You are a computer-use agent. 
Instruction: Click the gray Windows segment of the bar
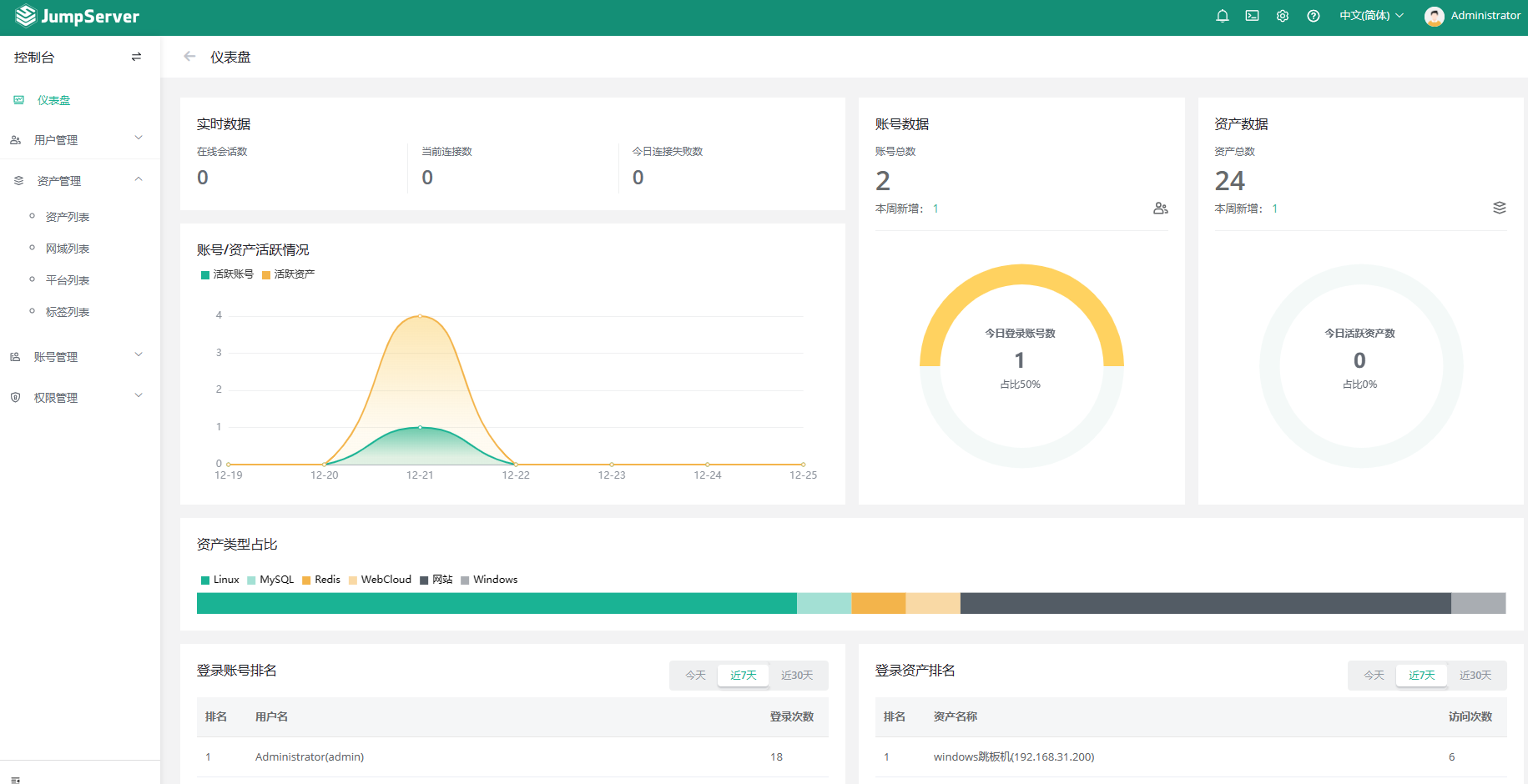click(1478, 603)
